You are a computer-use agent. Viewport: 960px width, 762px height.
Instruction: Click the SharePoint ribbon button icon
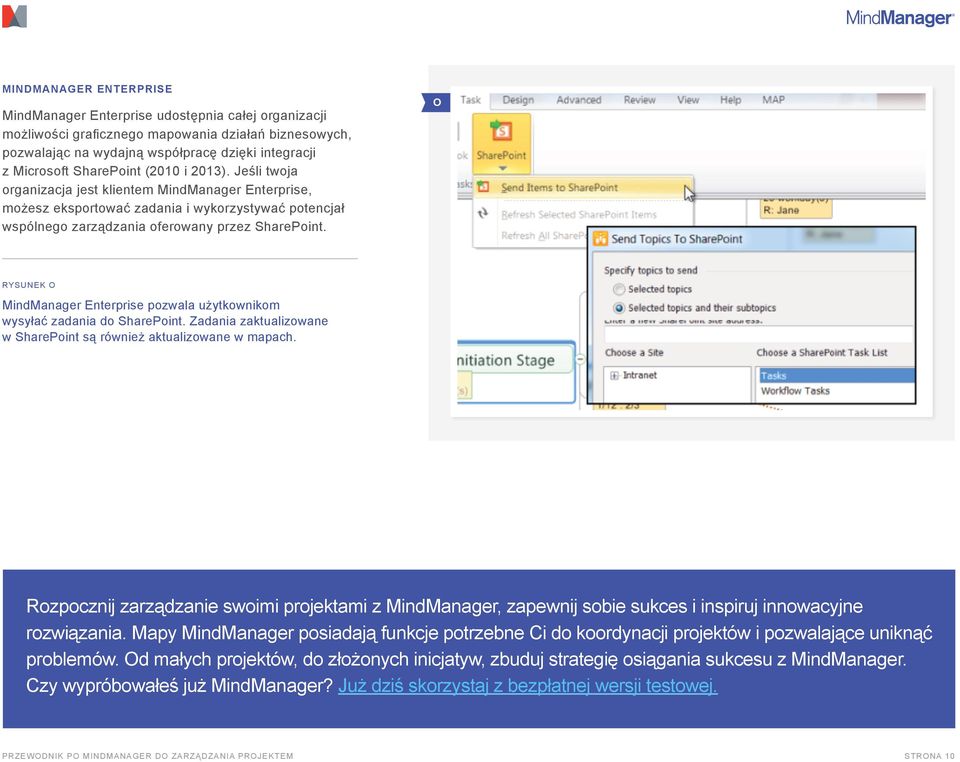coord(501,131)
